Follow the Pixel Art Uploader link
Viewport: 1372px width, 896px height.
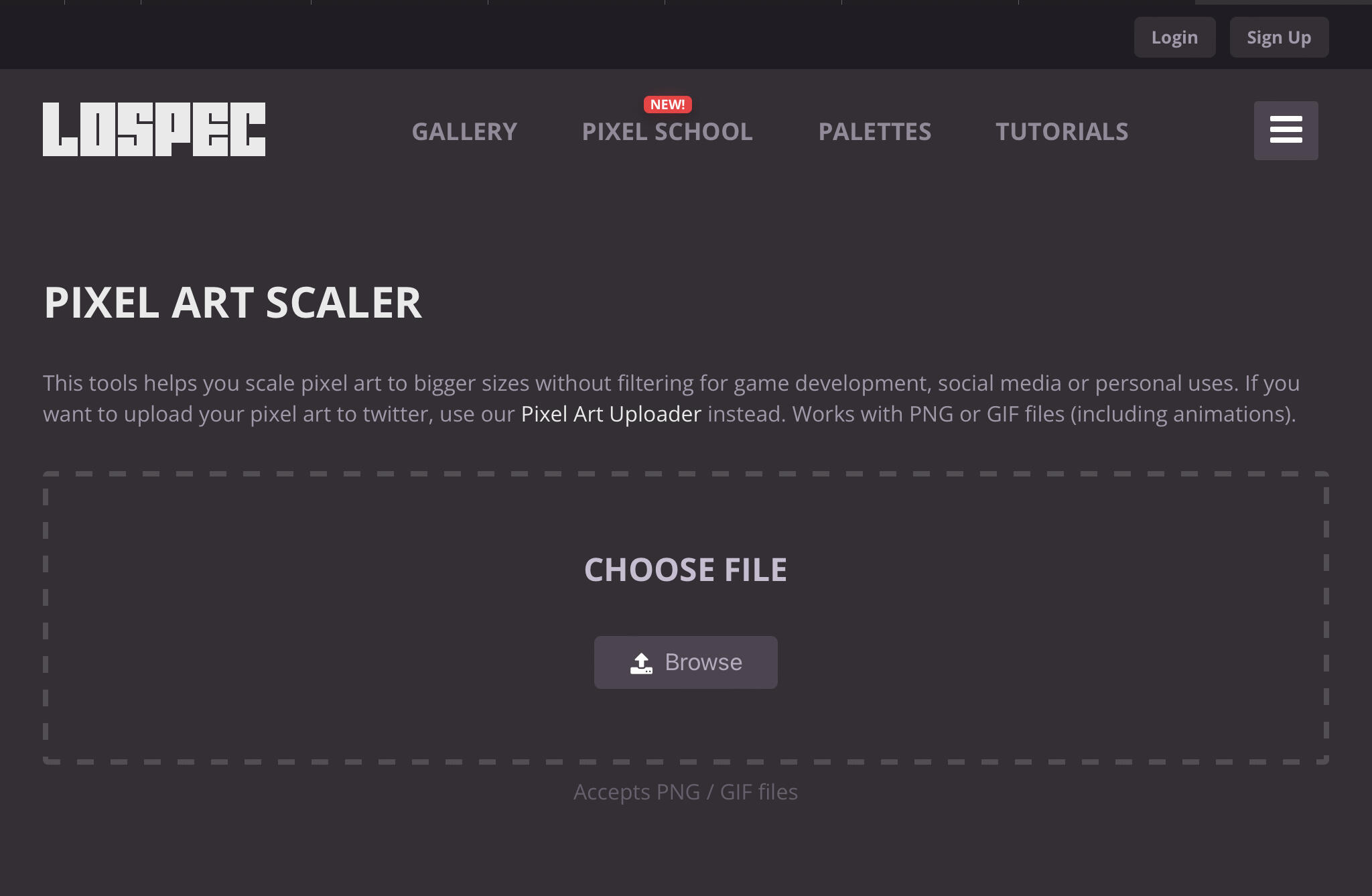pos(611,414)
